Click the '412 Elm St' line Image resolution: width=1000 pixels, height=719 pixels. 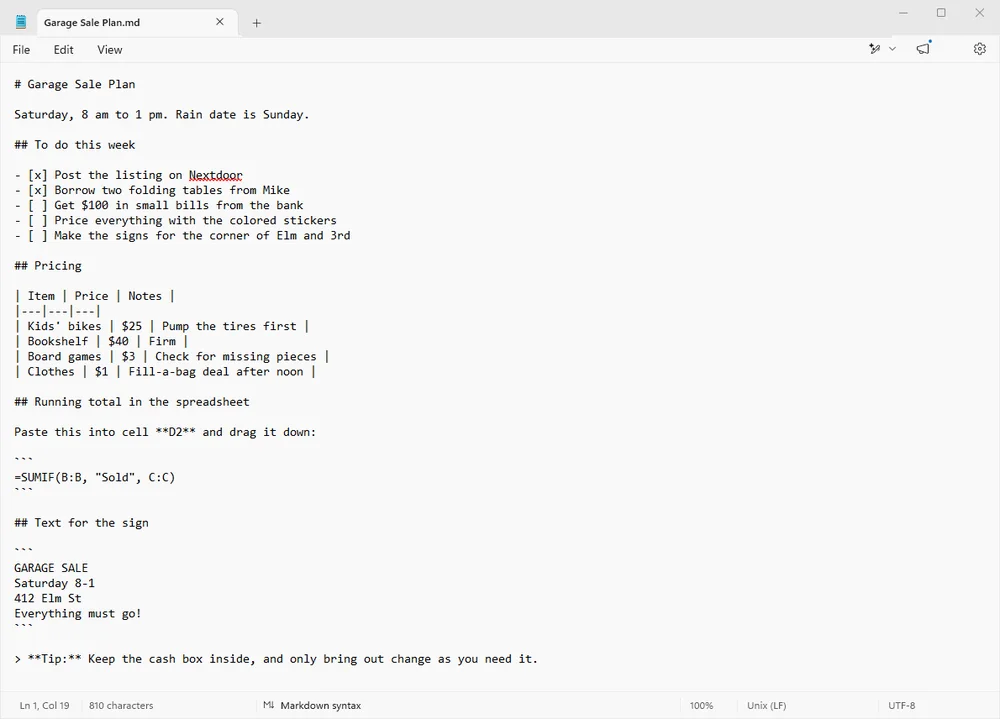pyautogui.click(x=48, y=598)
